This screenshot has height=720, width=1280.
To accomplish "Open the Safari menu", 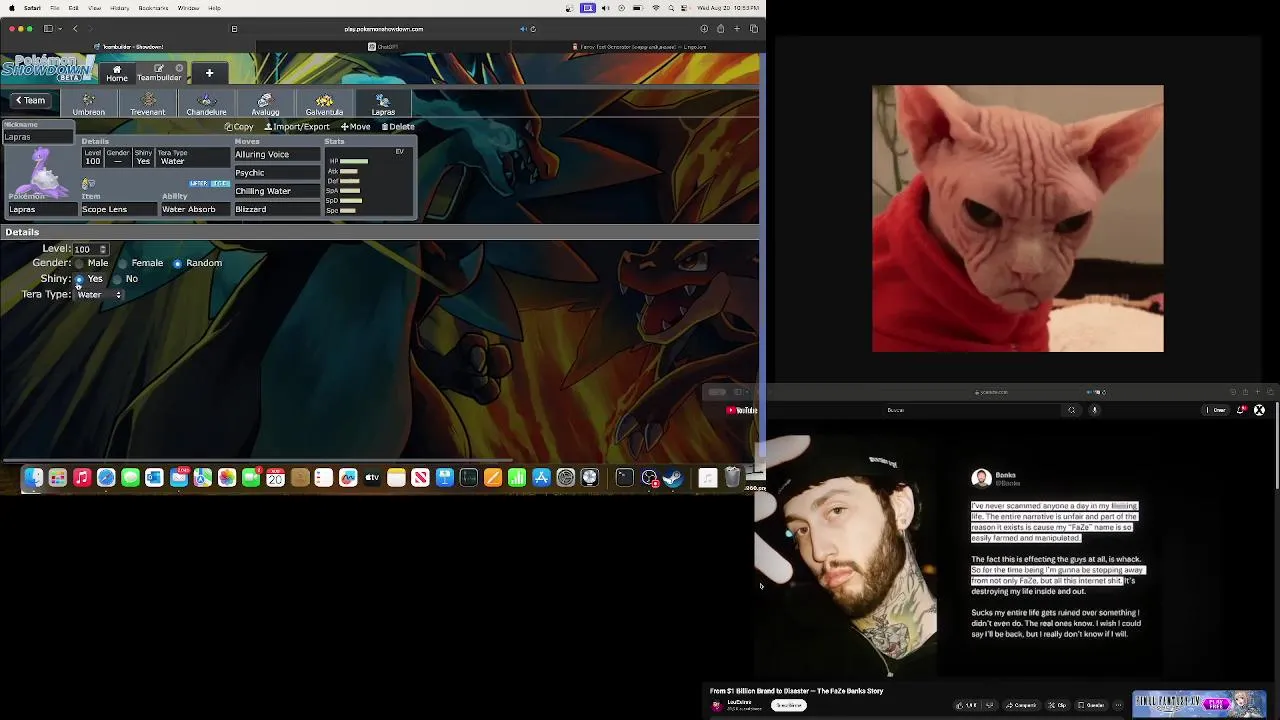I will (x=33, y=8).
